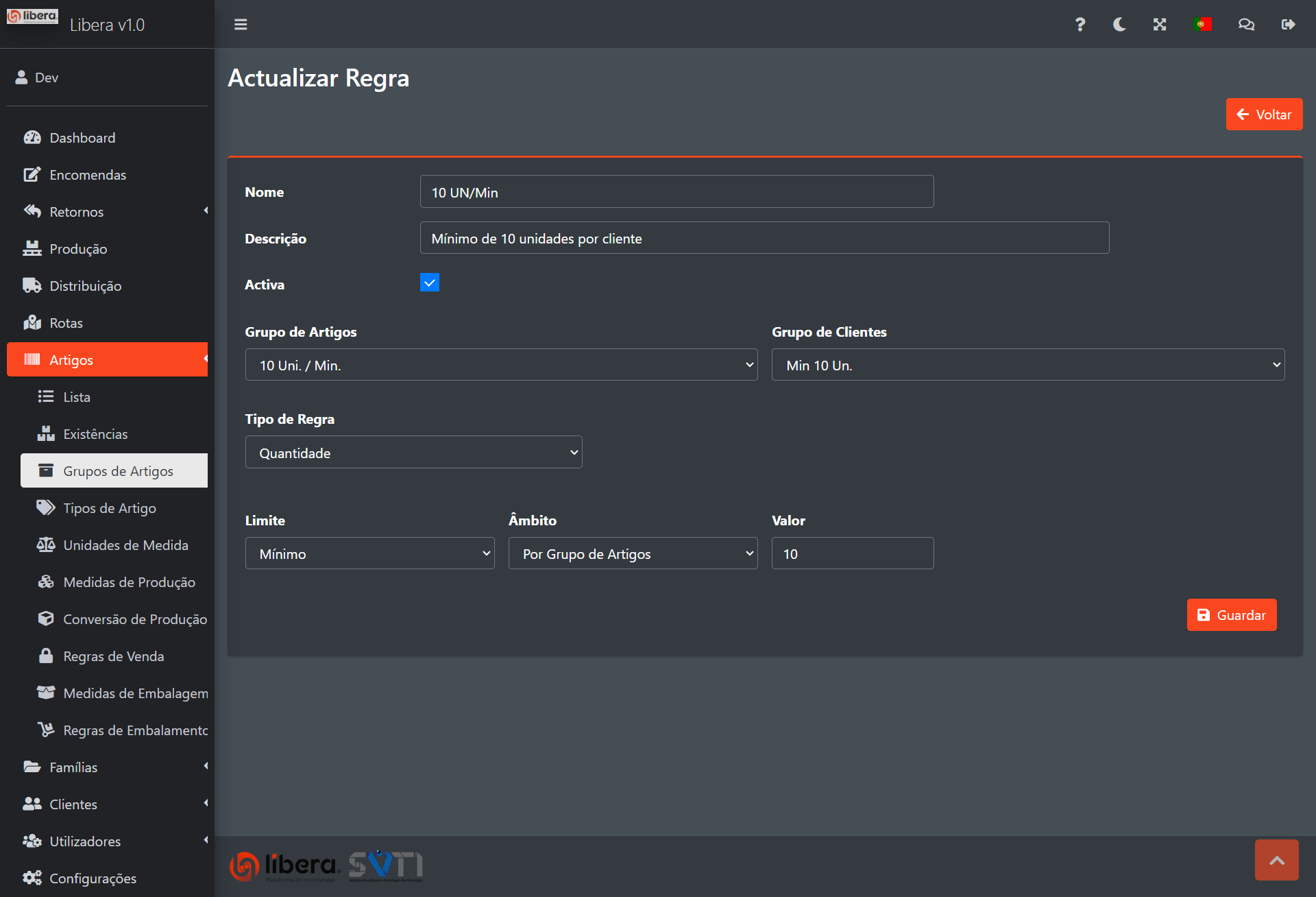Click the Guardar save button
1316x897 pixels.
pos(1231,615)
